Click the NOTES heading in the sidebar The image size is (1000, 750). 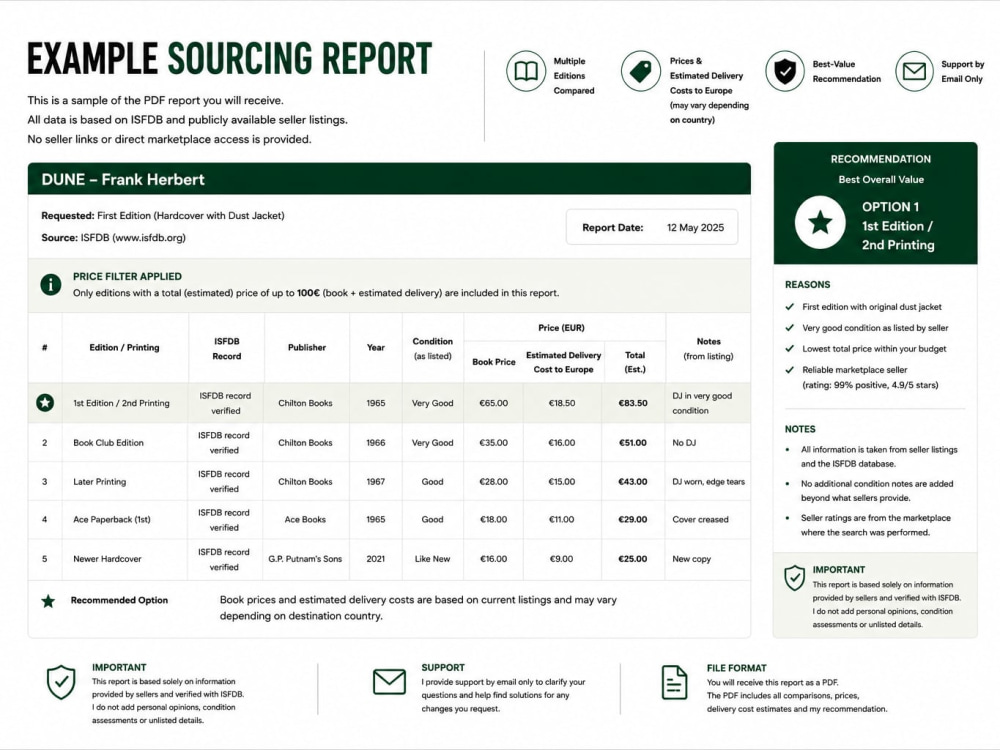coord(800,429)
